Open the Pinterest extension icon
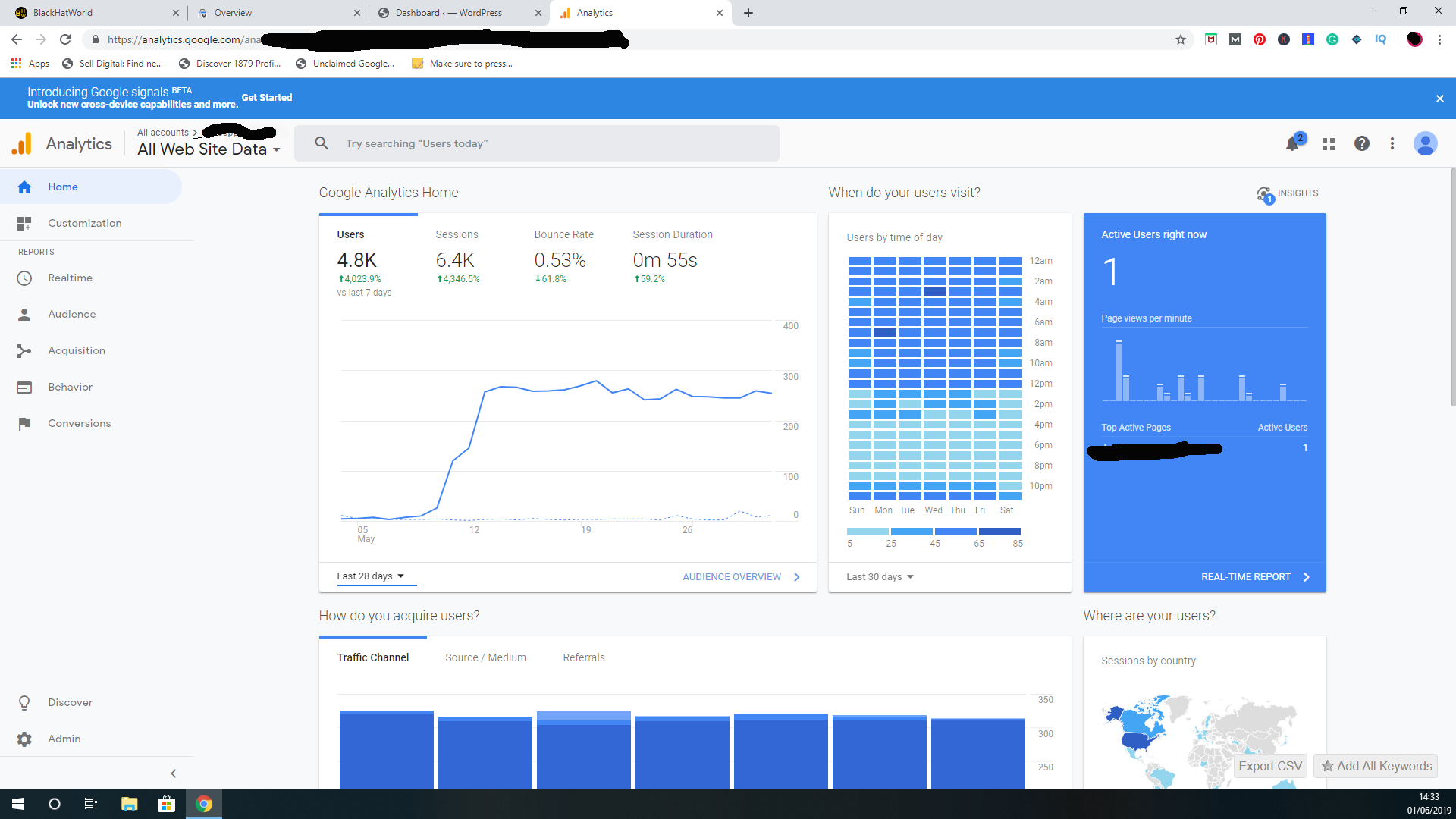Viewport: 1456px width, 819px height. tap(1260, 39)
